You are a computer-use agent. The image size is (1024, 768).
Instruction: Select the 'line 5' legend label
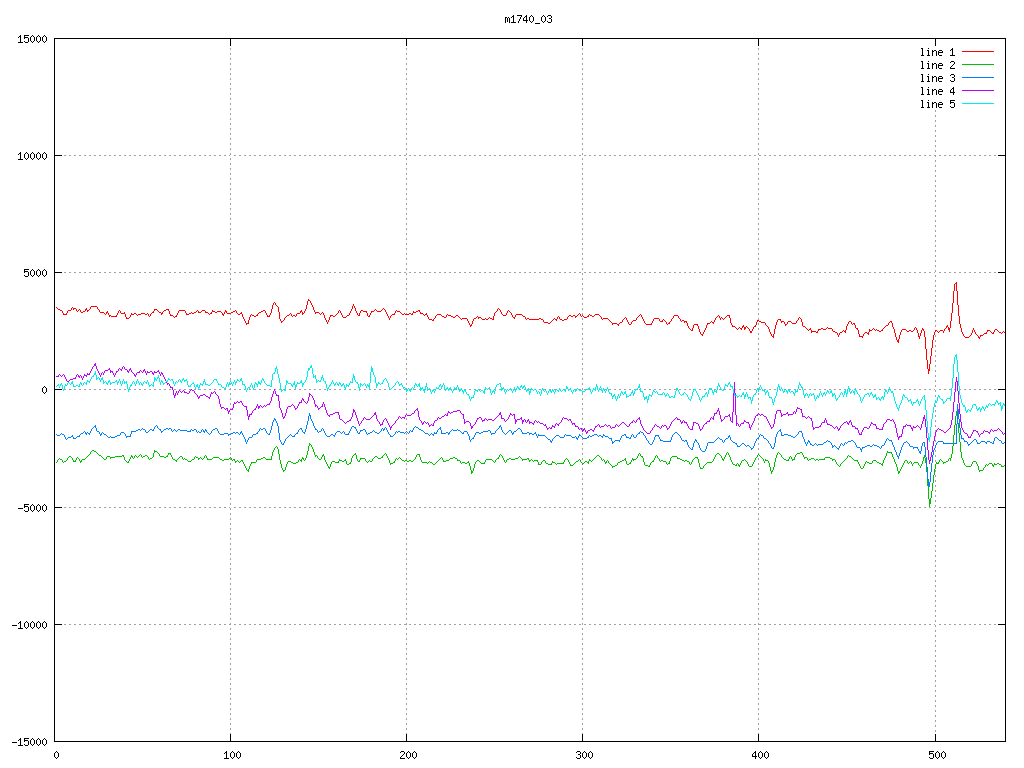pyautogui.click(x=937, y=103)
